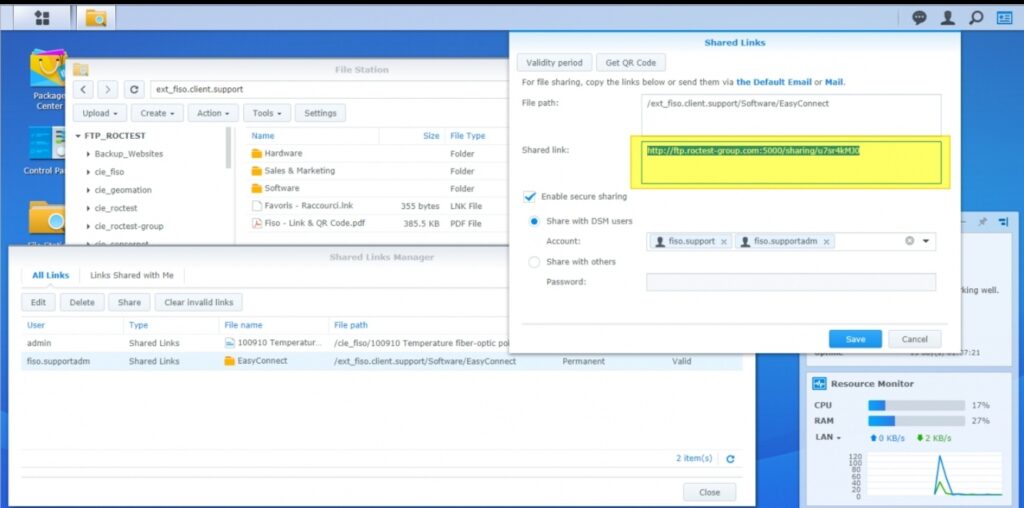Refresh the File Station folder view
The width and height of the screenshot is (1024, 508).
pos(135,89)
